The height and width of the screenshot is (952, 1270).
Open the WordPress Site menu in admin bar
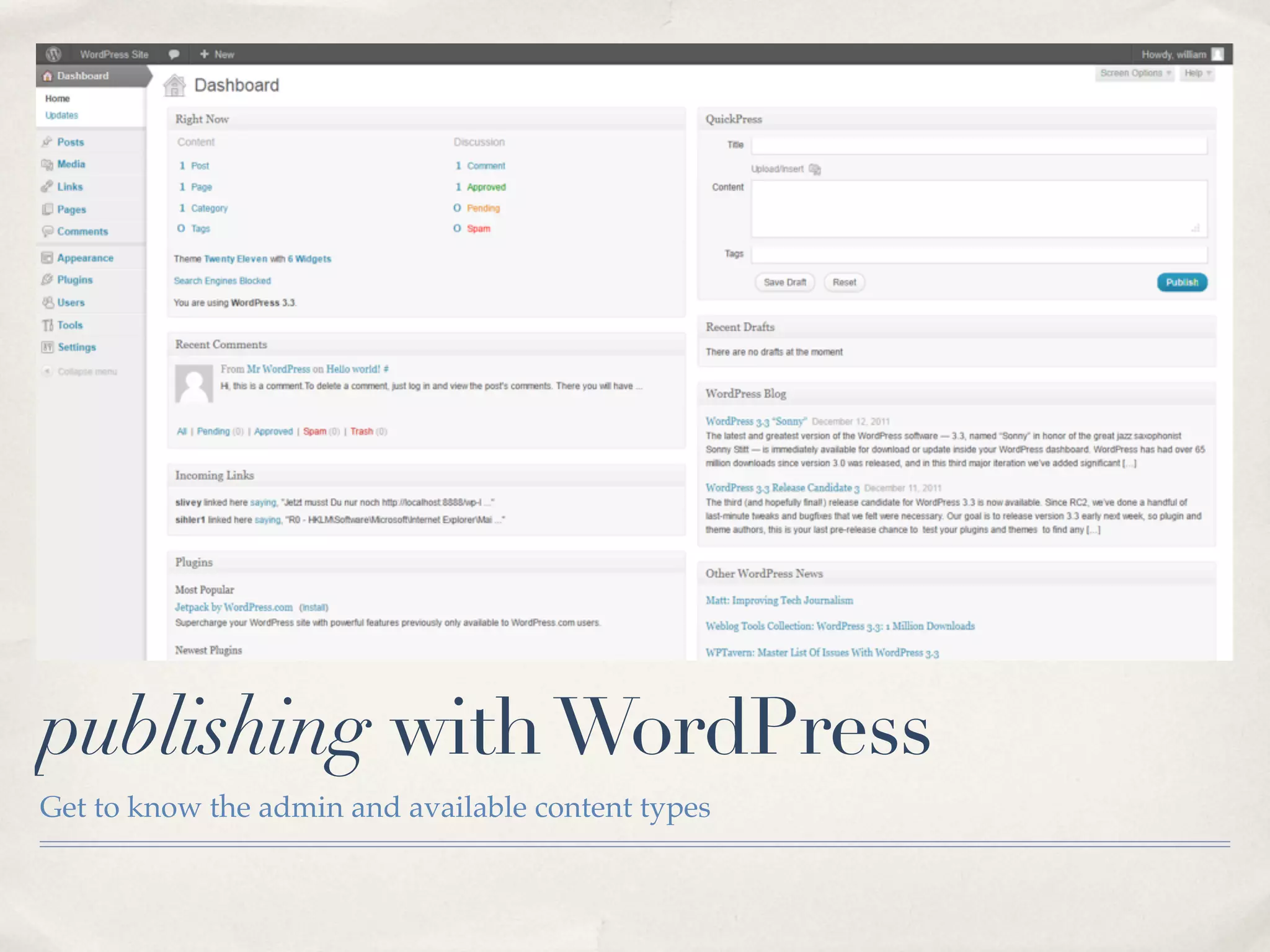114,55
